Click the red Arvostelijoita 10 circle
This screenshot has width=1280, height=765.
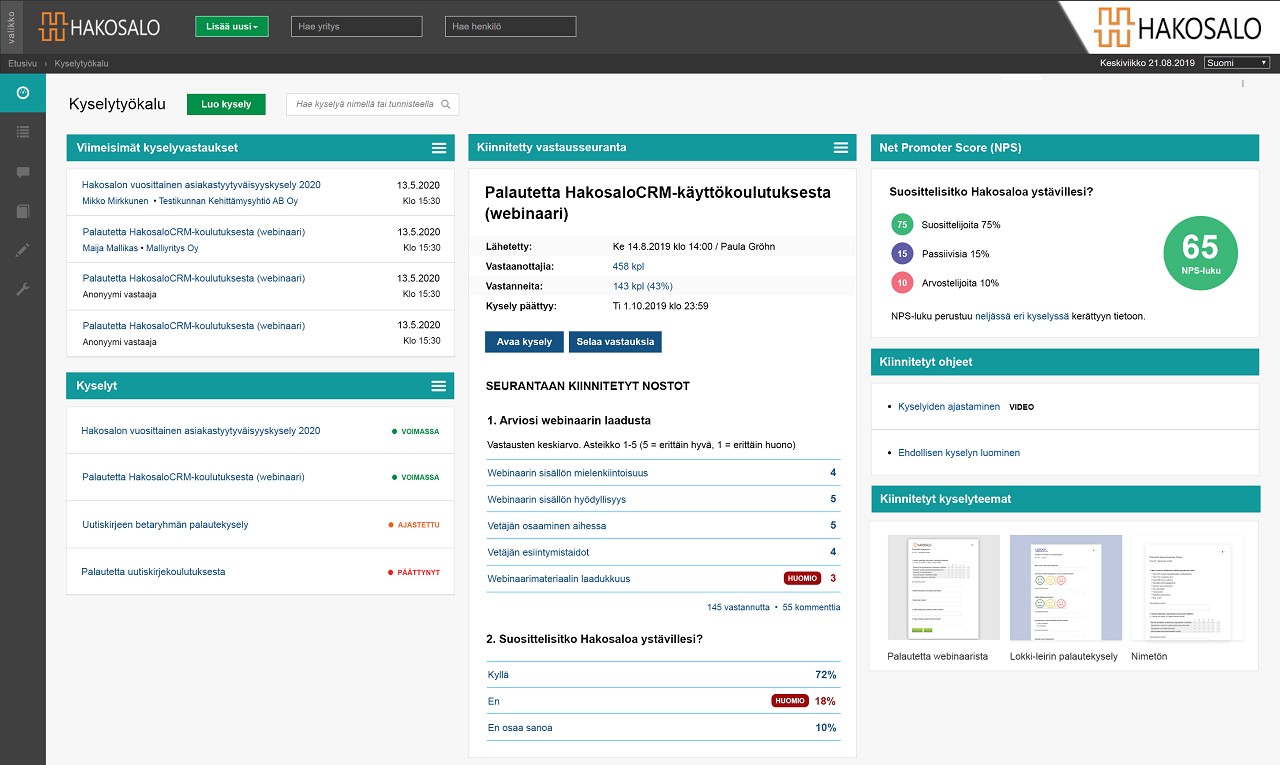pyautogui.click(x=902, y=283)
